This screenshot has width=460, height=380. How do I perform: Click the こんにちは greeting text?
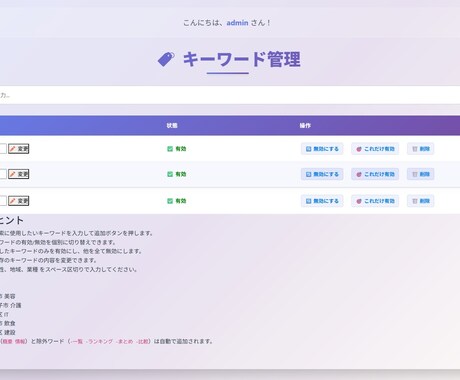tap(227, 23)
